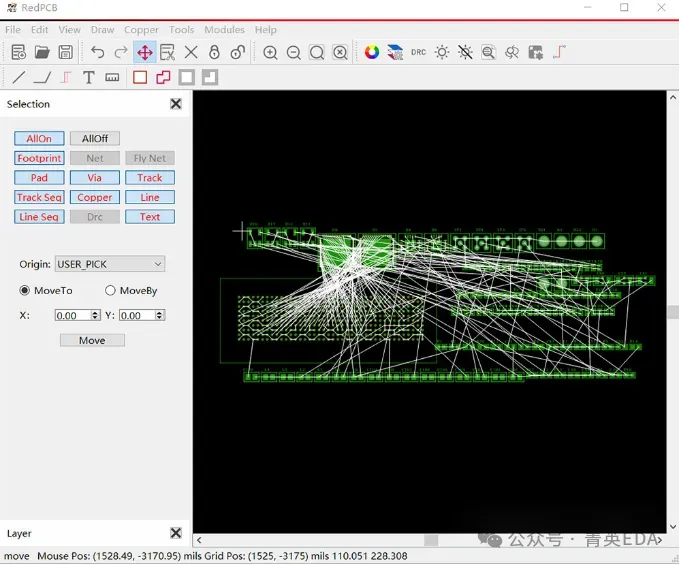Click the unlock icon
The height and width of the screenshot is (565, 679).
238,52
